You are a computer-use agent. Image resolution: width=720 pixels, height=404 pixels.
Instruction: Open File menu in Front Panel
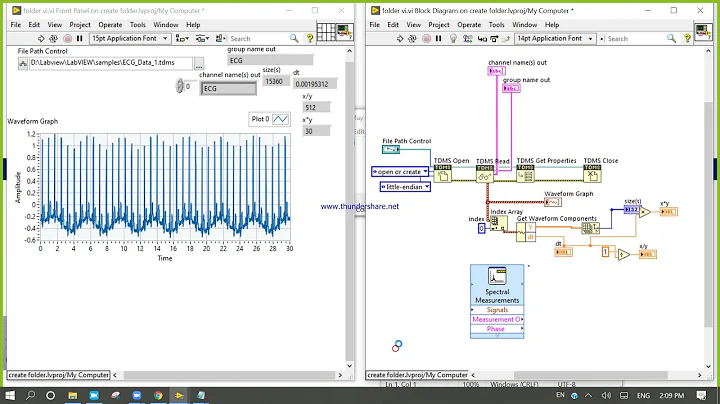tap(16, 25)
